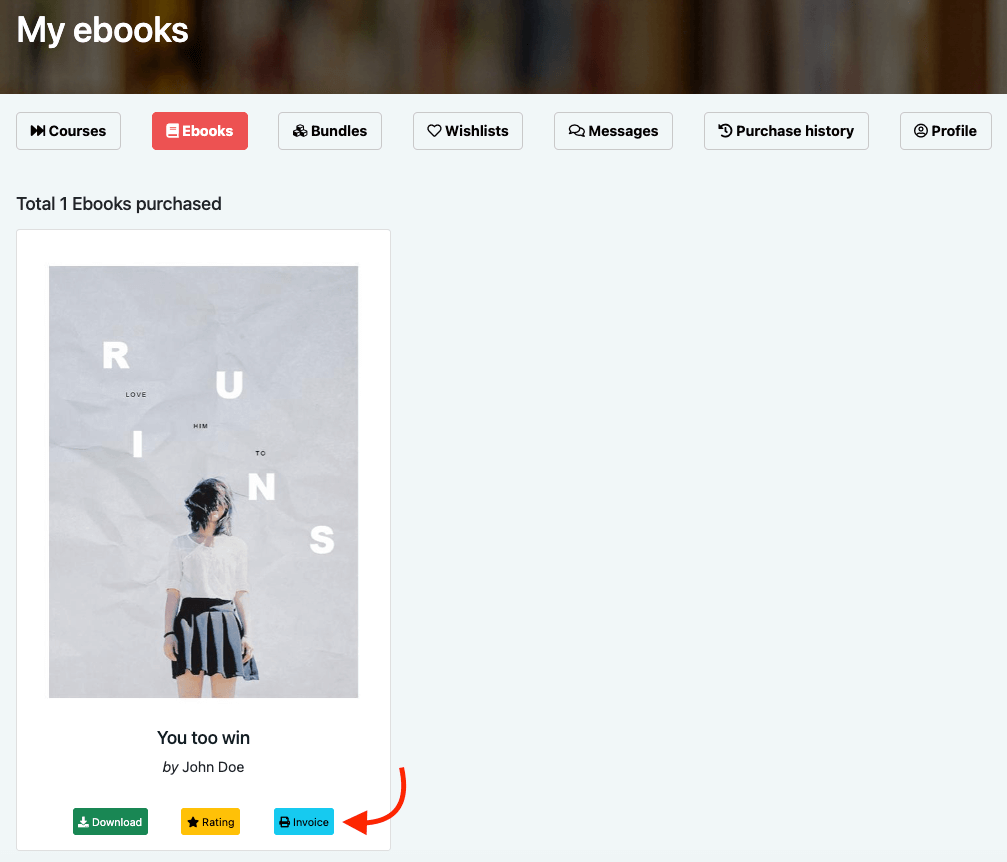Click the fast-forward icon on Courses

[x=37, y=130]
